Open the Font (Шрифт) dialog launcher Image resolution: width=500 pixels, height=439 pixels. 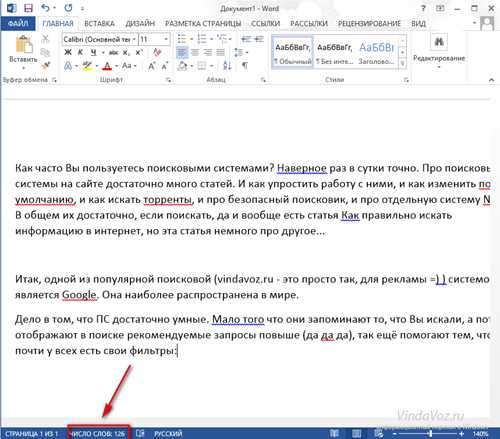point(169,80)
